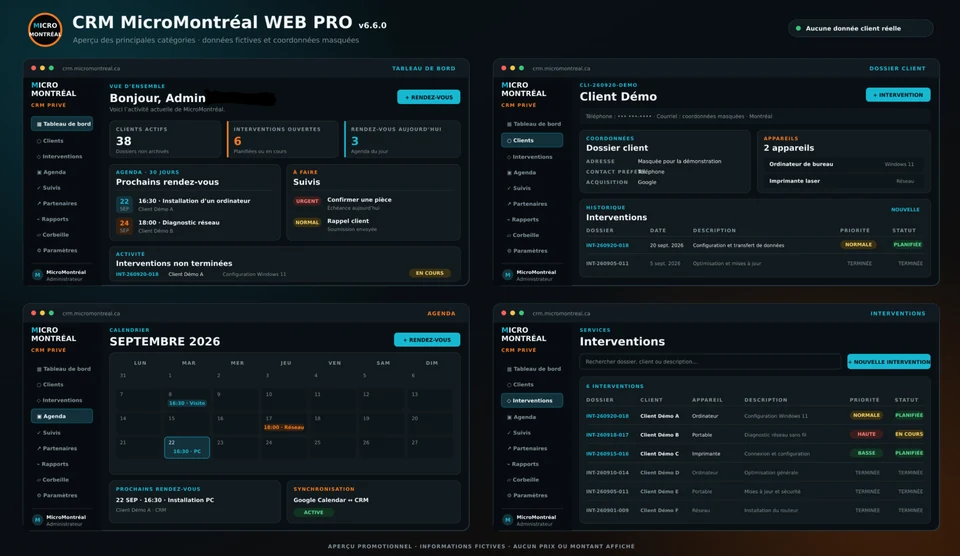Open the INT-260910-014 row for Client Démo D
Screen dimensions: 960x556
tap(754, 473)
